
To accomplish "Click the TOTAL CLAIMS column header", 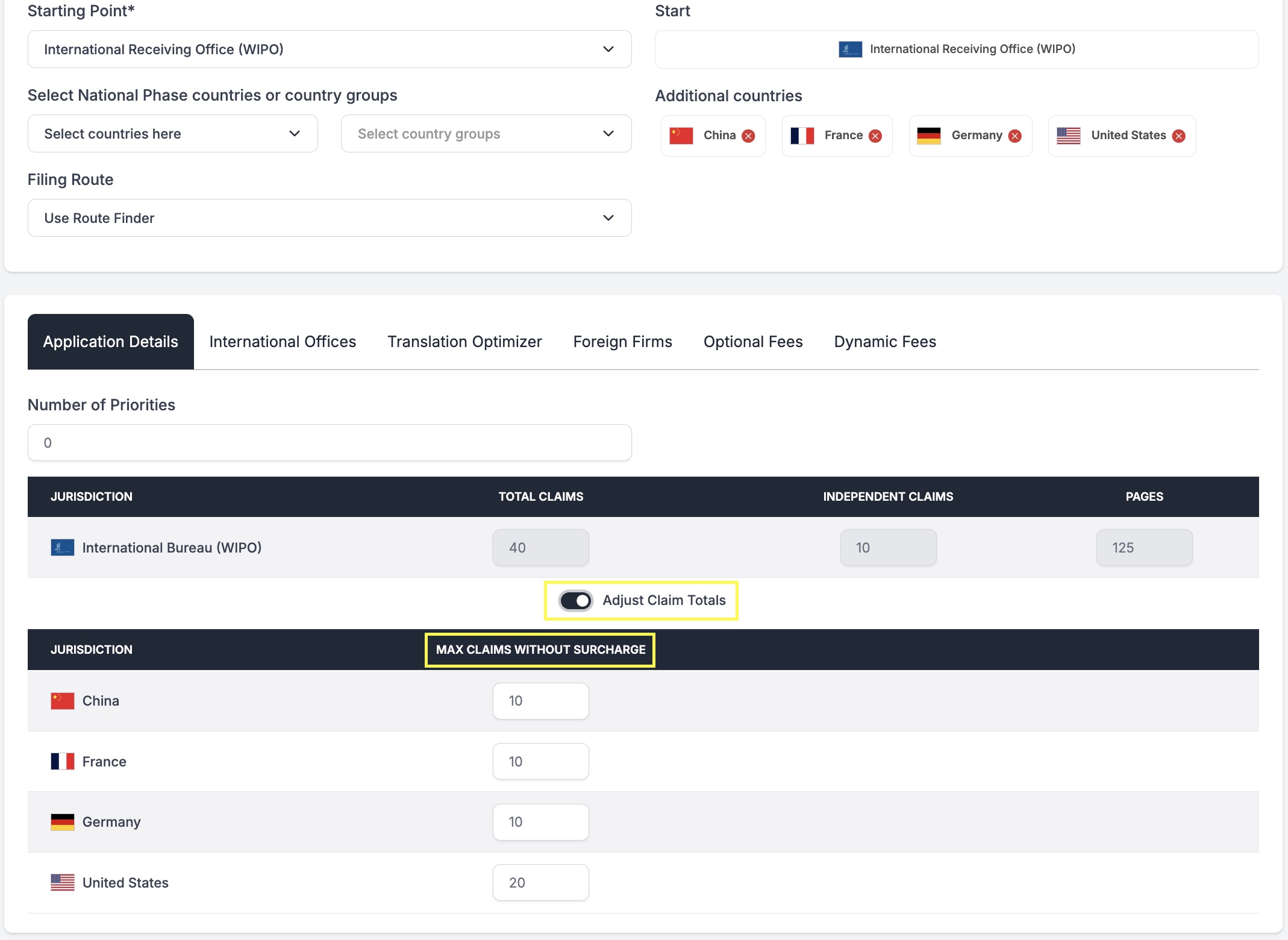I will pos(540,497).
